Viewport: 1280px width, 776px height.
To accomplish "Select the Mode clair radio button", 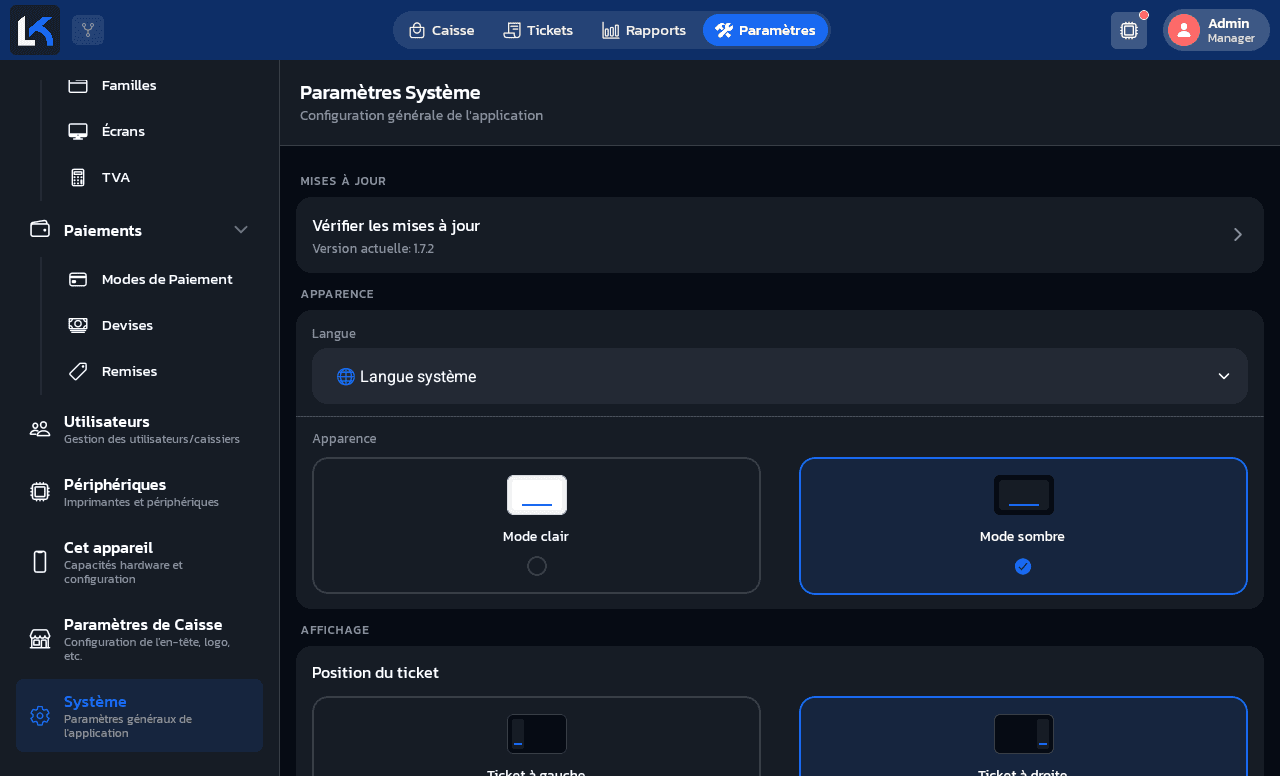I will (537, 566).
